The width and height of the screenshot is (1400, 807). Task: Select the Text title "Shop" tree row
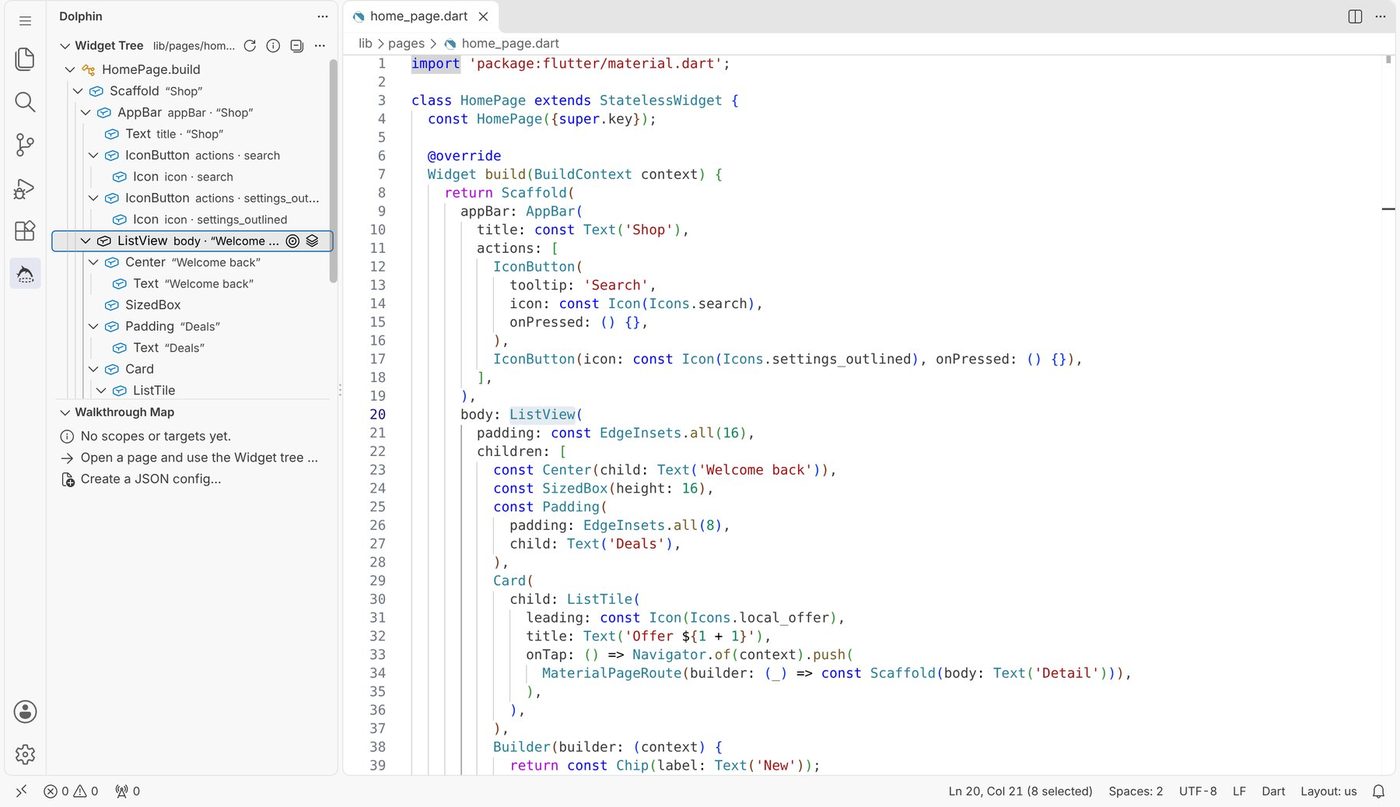(192, 134)
